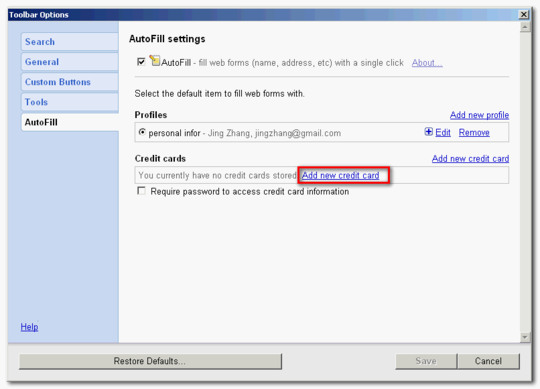
Task: Click Add new profile link
Action: 479,115
